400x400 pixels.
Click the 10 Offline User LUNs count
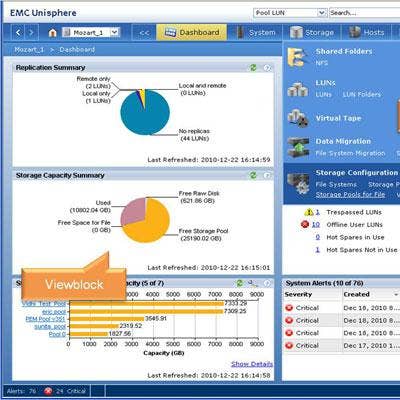pyautogui.click(x=316, y=225)
